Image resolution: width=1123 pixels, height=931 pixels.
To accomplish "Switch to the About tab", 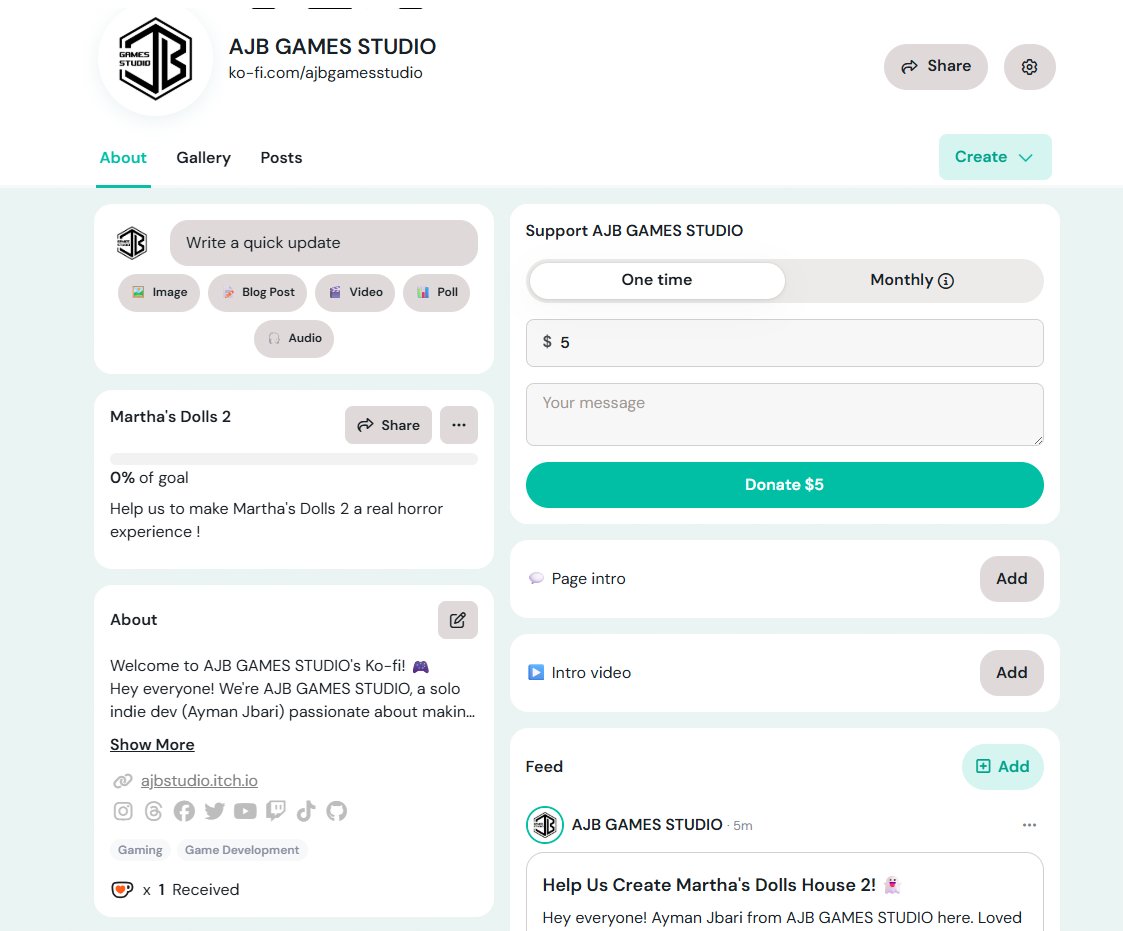I will [123, 158].
